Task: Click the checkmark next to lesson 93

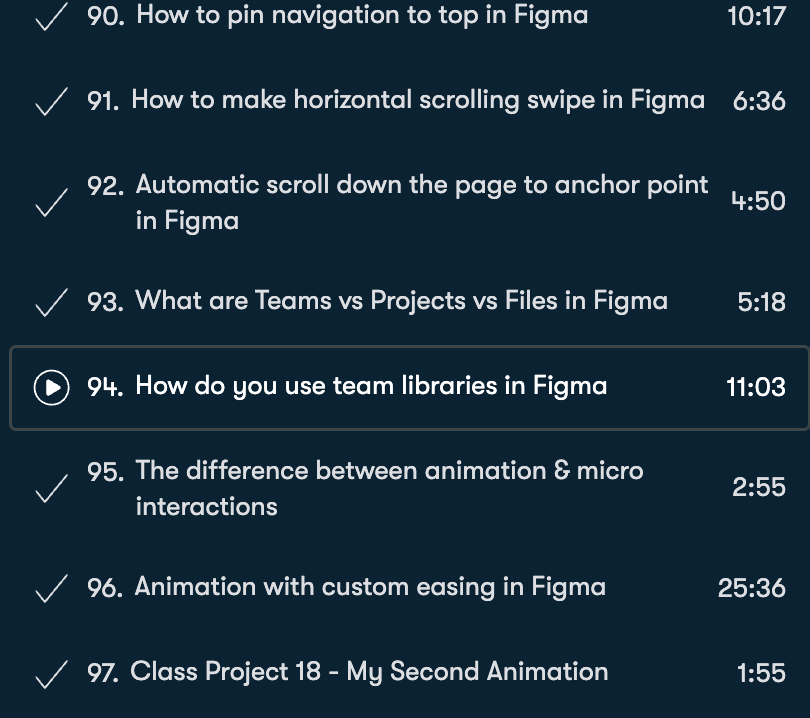Action: tap(51, 303)
